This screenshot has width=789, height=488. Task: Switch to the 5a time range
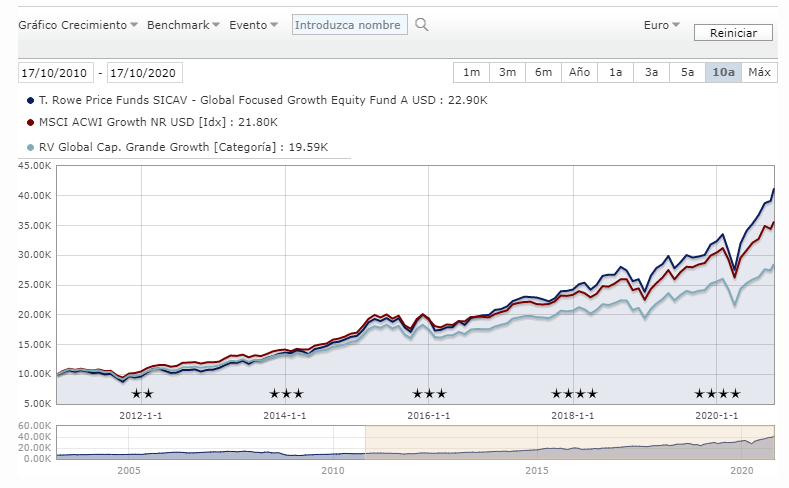[x=687, y=72]
